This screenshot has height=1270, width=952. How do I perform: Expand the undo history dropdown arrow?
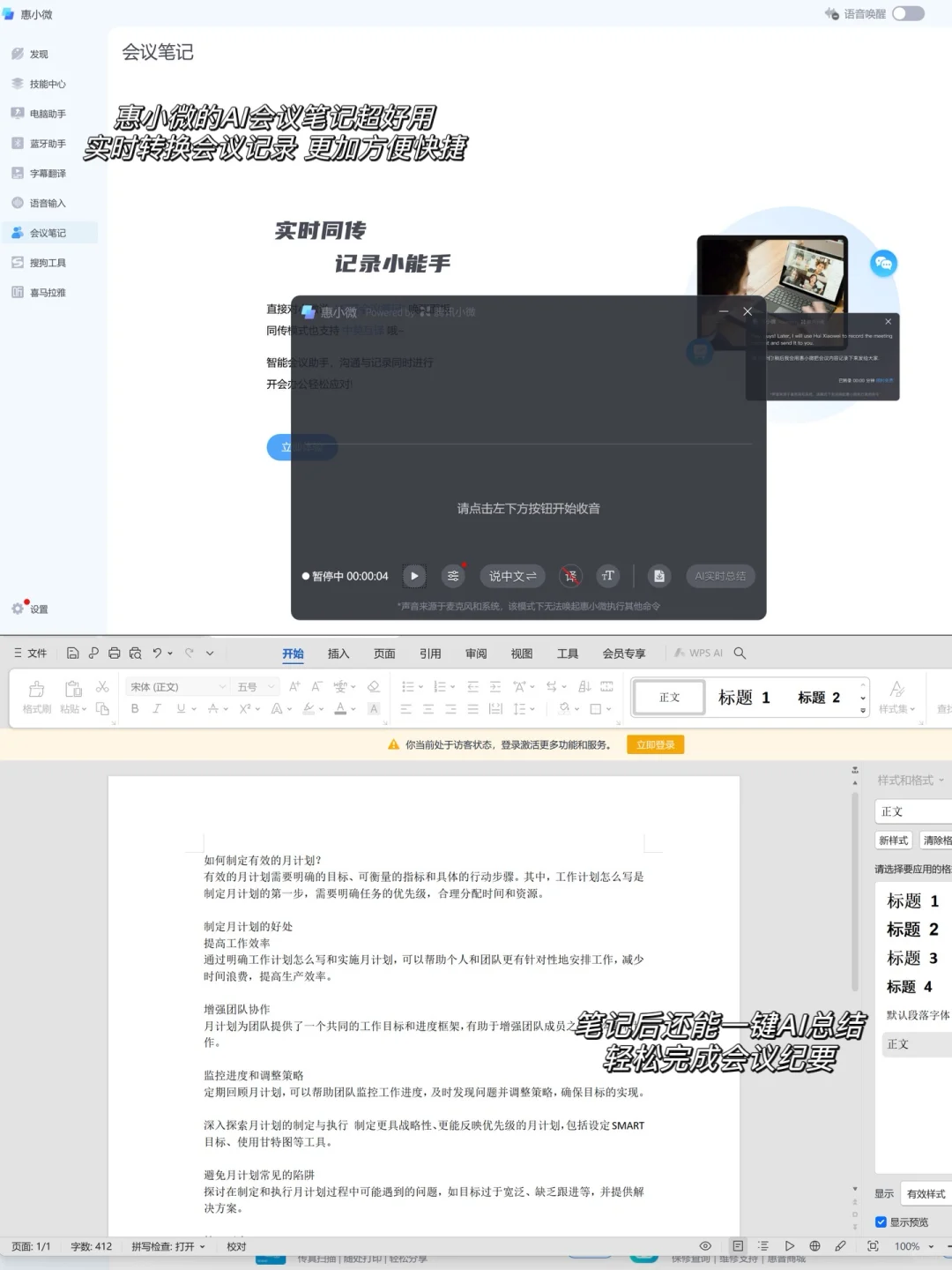click(x=170, y=654)
